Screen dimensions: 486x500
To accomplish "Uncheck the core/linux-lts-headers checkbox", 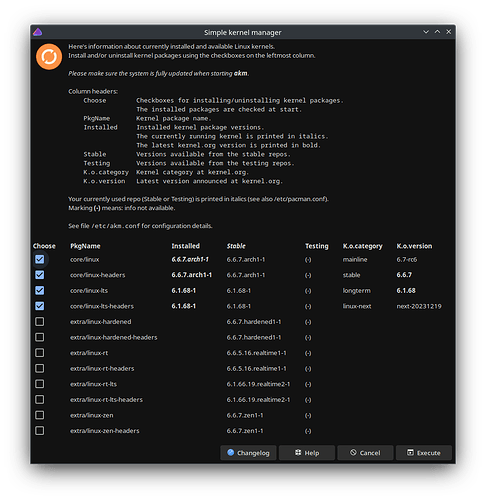I will (x=40, y=306).
